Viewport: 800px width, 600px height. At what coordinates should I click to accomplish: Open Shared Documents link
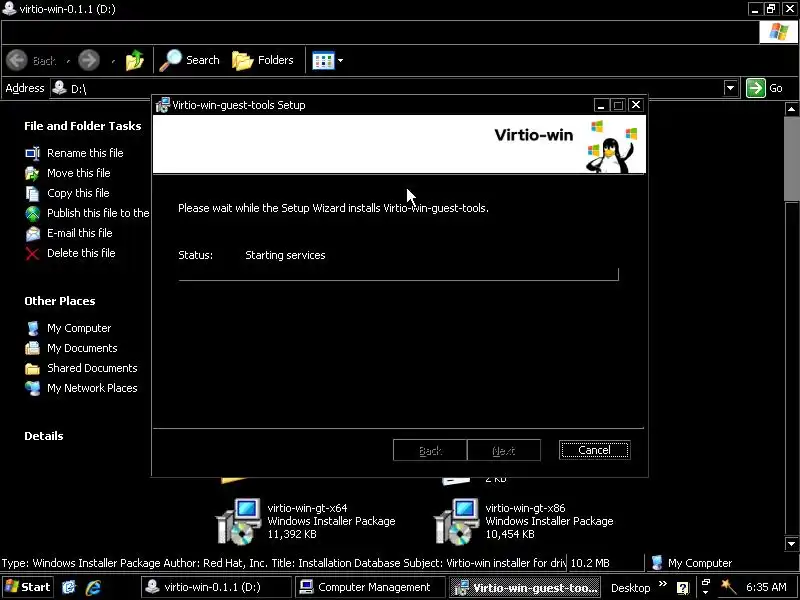click(x=92, y=368)
